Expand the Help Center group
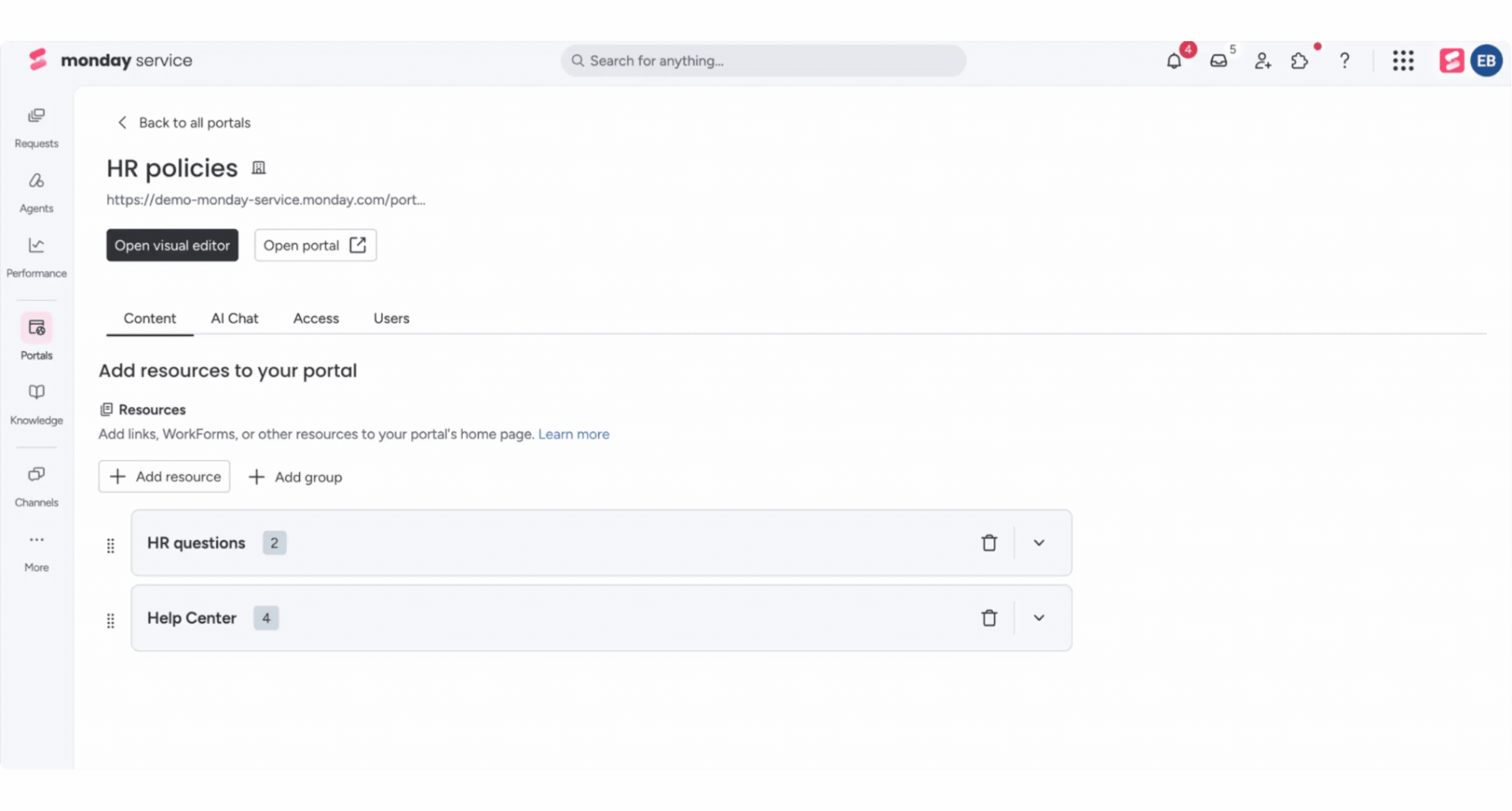The width and height of the screenshot is (1512, 811). (1039, 619)
